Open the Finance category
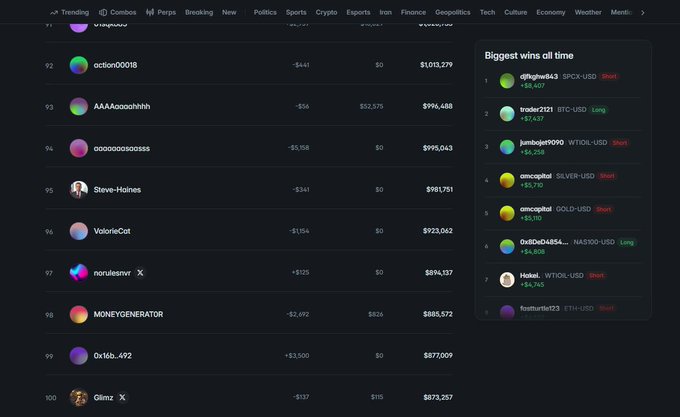The width and height of the screenshot is (680, 417). [413, 12]
